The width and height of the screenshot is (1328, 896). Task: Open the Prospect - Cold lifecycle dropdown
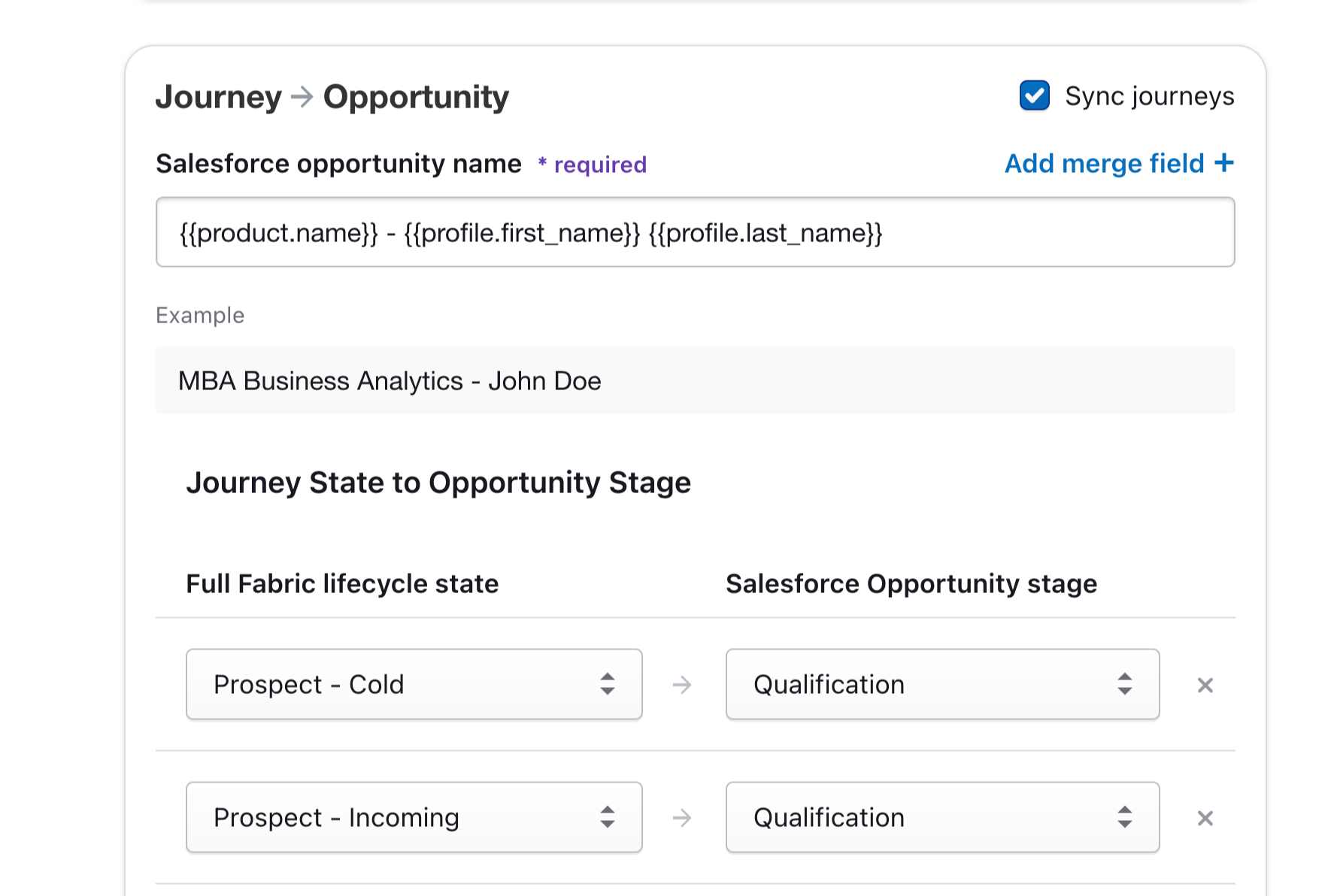pos(399,684)
